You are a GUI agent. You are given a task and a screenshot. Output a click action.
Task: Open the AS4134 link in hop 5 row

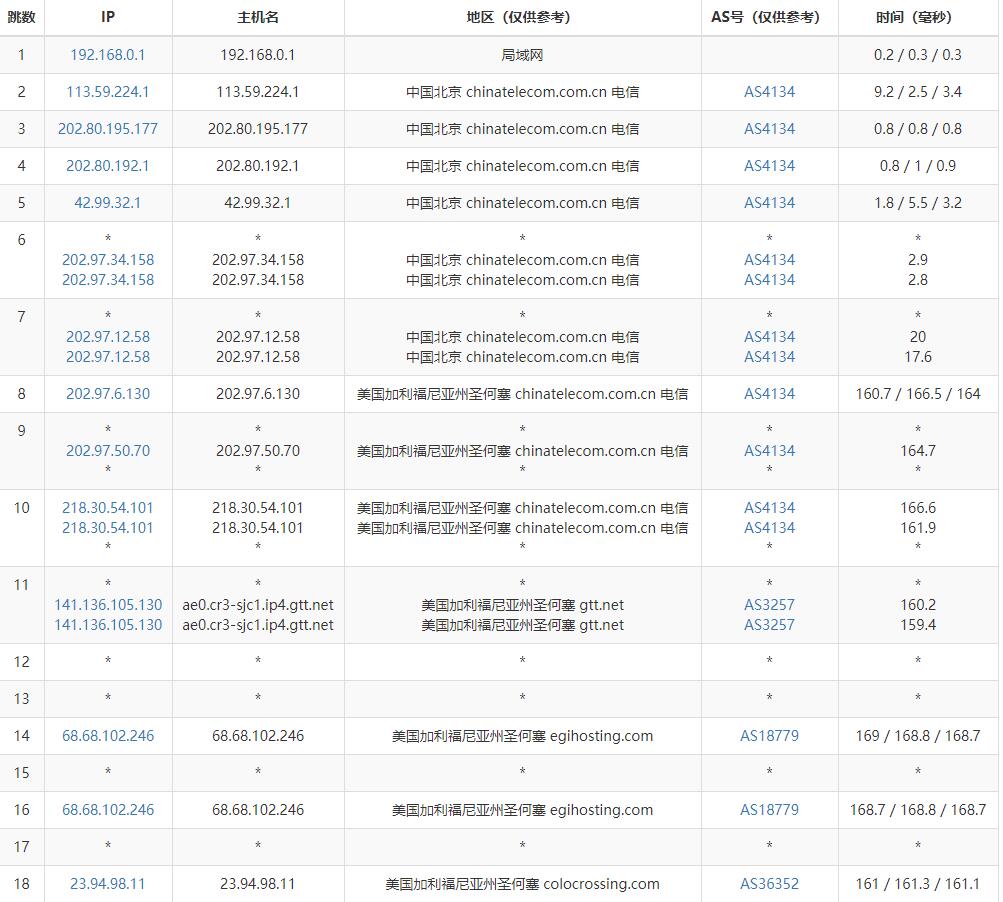click(770, 203)
